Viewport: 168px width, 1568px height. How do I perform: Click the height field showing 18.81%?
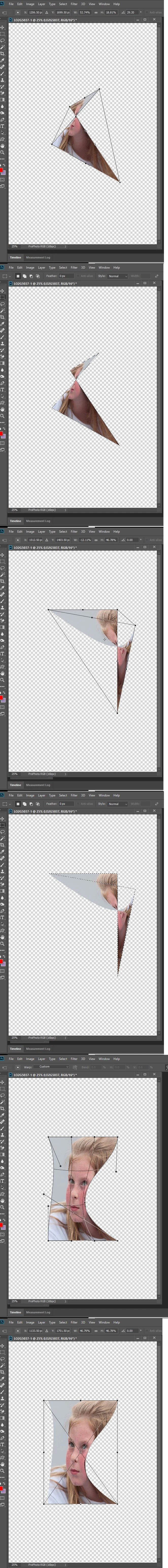(111, 12)
